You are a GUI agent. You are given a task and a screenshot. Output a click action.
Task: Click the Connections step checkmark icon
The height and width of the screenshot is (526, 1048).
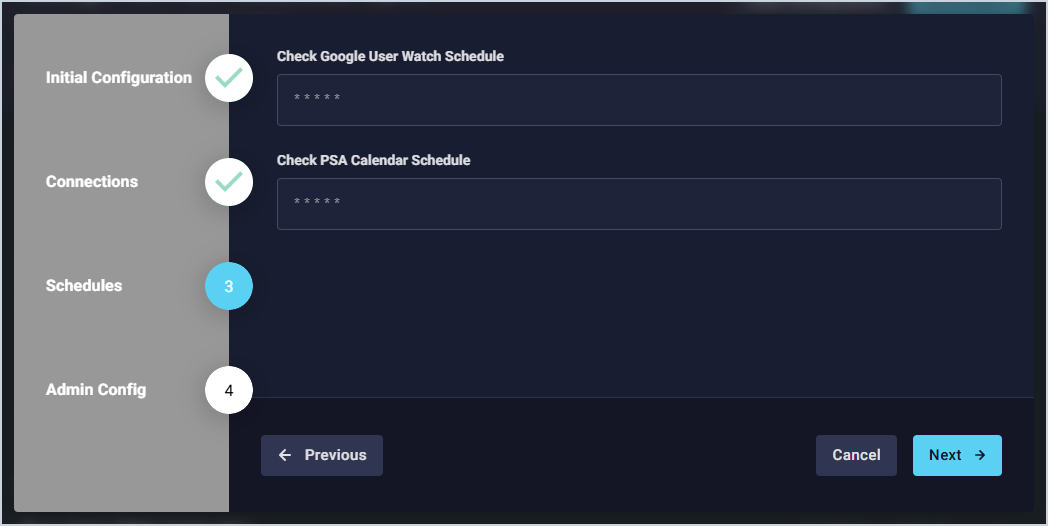229,182
